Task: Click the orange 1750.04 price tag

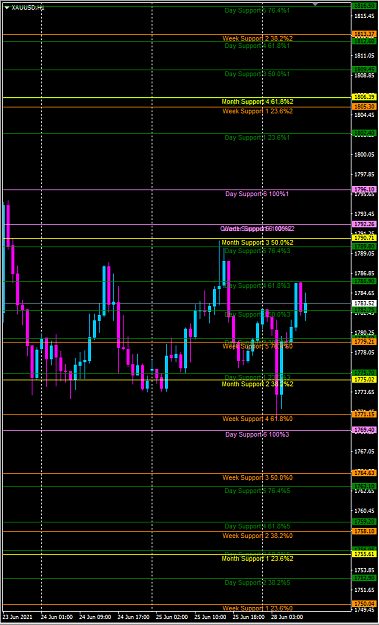Action: pos(364,605)
